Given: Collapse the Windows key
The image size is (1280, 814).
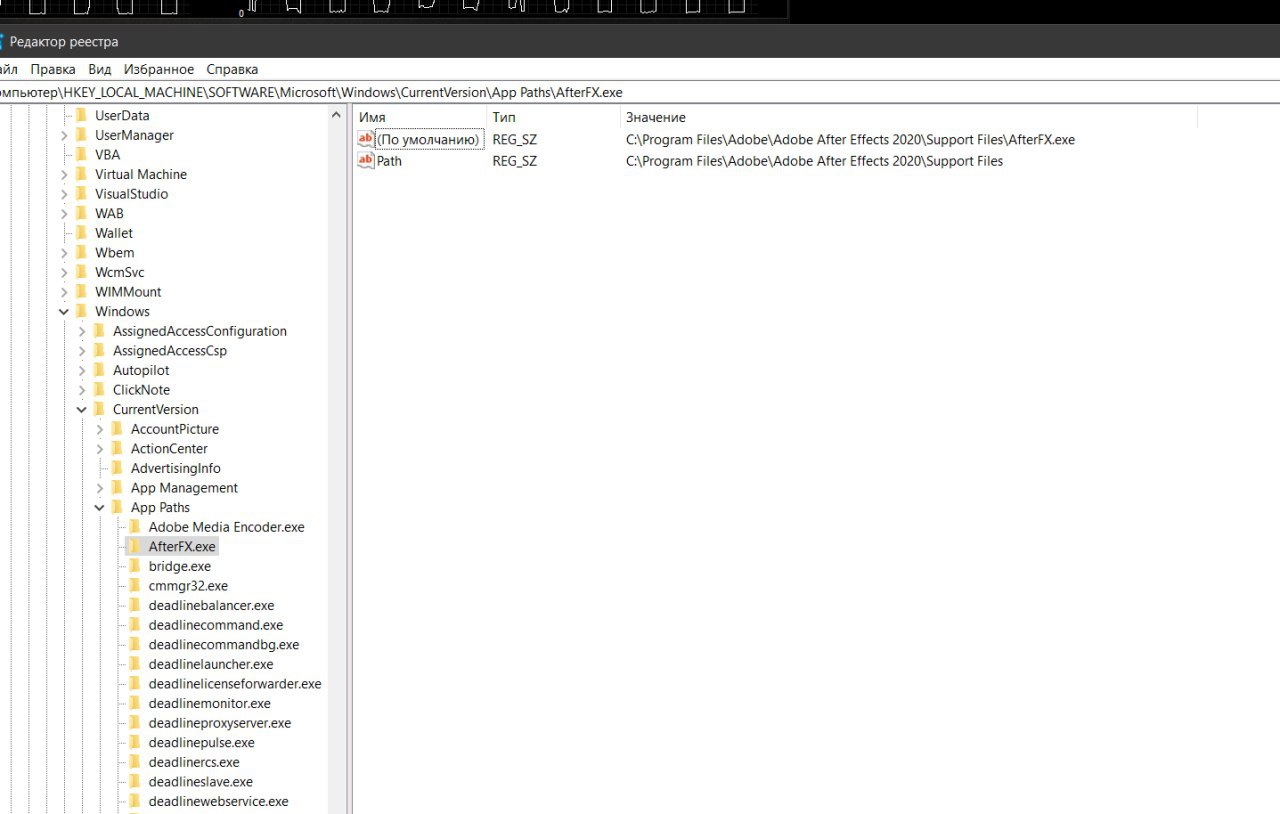Looking at the screenshot, I should point(65,311).
